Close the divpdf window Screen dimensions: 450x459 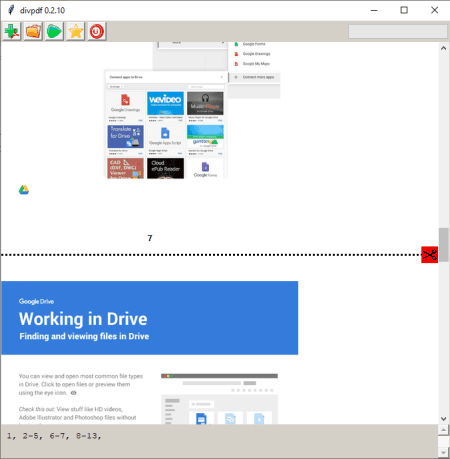click(434, 10)
